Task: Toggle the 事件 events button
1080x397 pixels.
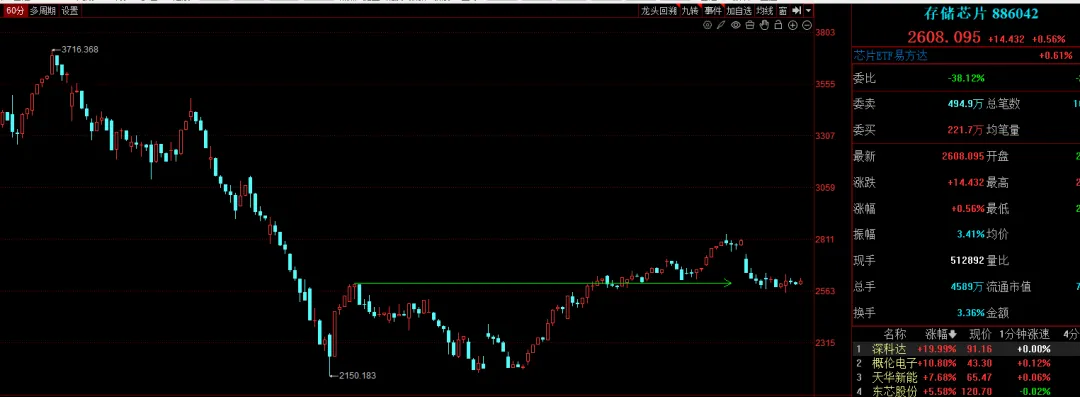Action: click(x=713, y=10)
